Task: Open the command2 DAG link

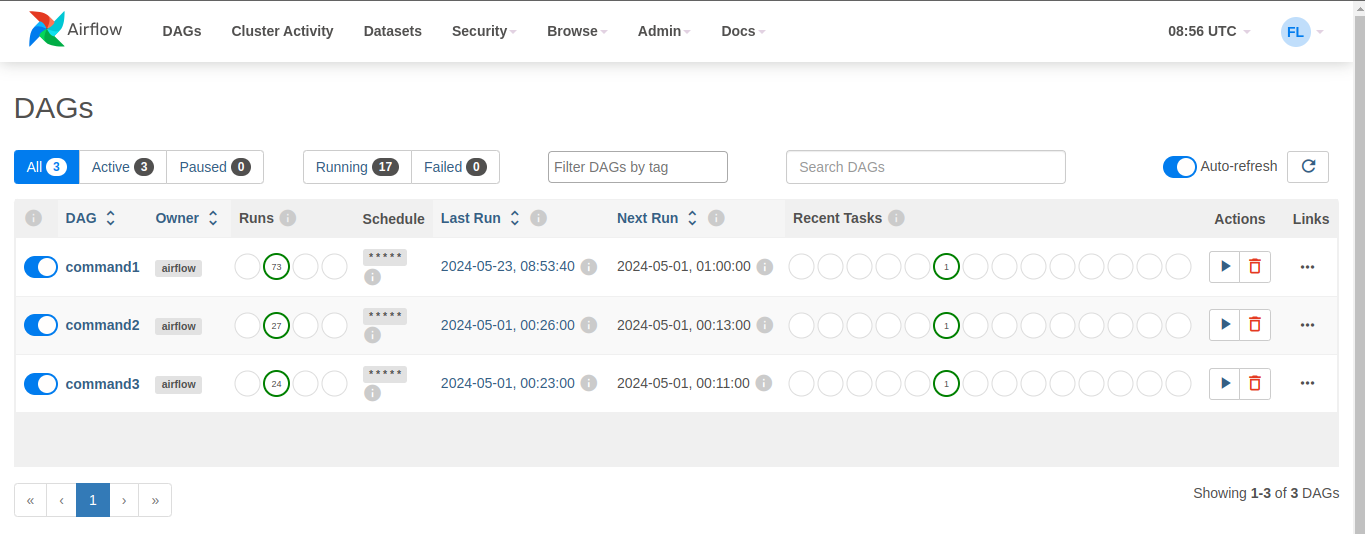Action: click(102, 325)
